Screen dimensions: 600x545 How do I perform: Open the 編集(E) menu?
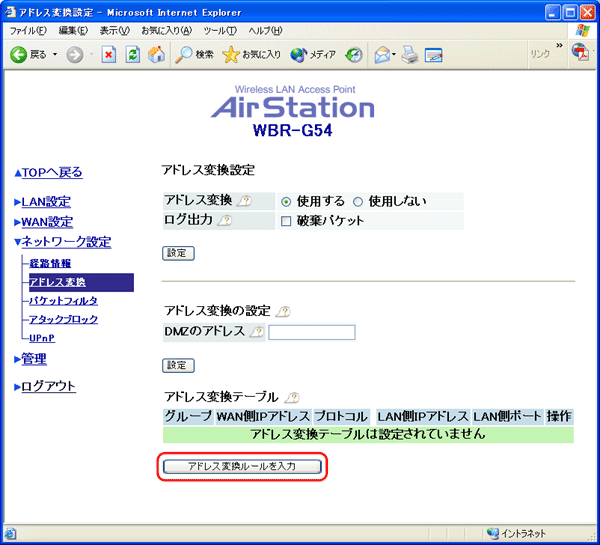(x=73, y=31)
